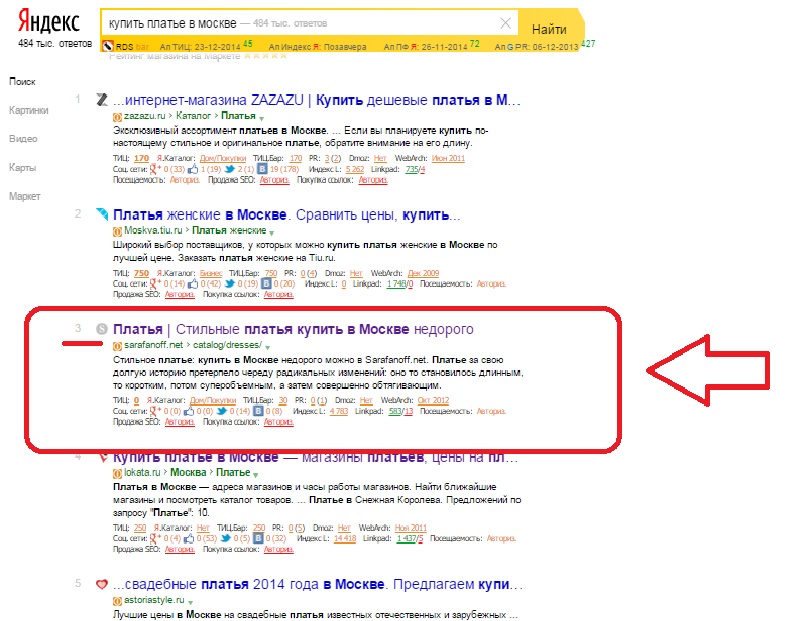Viewport: 807px width, 621px height.
Task: Expand the zazazu.ru result dropdown arrow
Action: pos(261,117)
